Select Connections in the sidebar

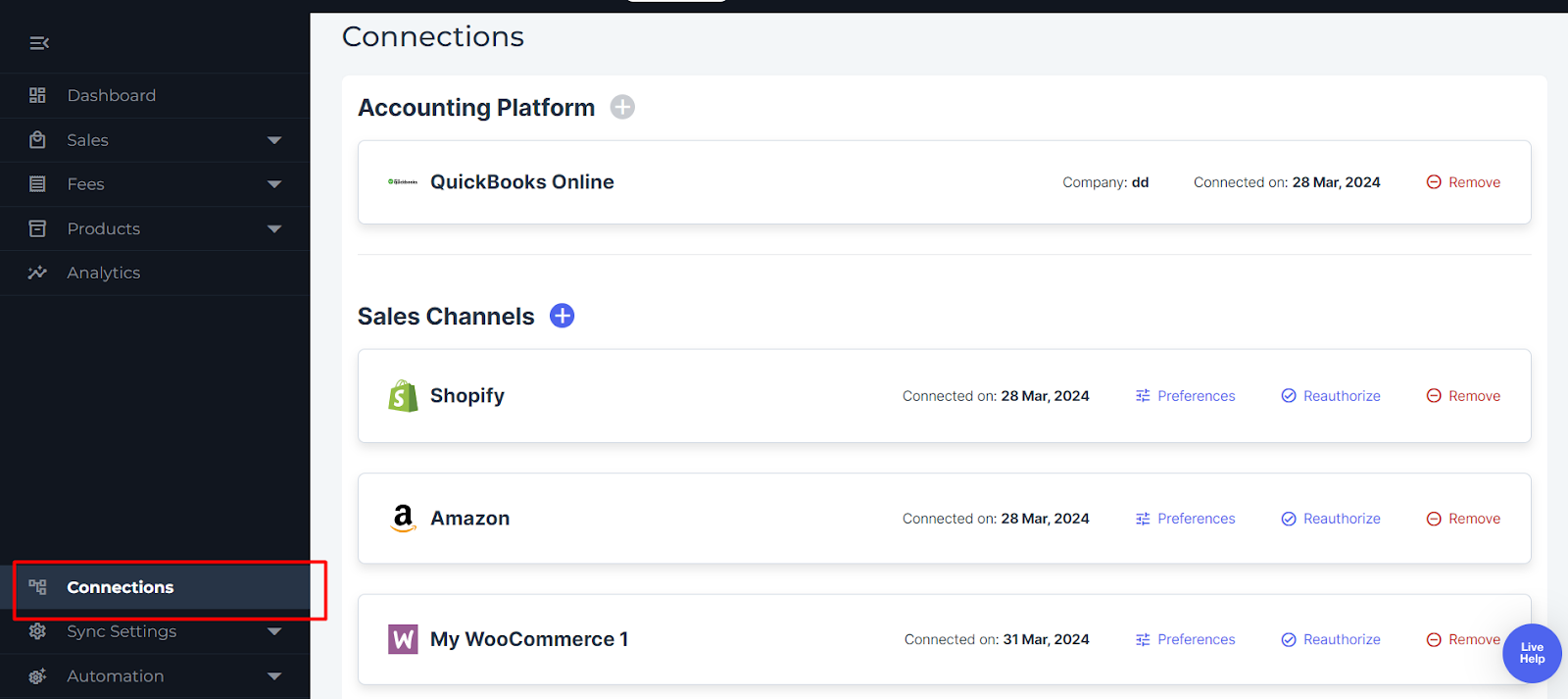[x=120, y=587]
